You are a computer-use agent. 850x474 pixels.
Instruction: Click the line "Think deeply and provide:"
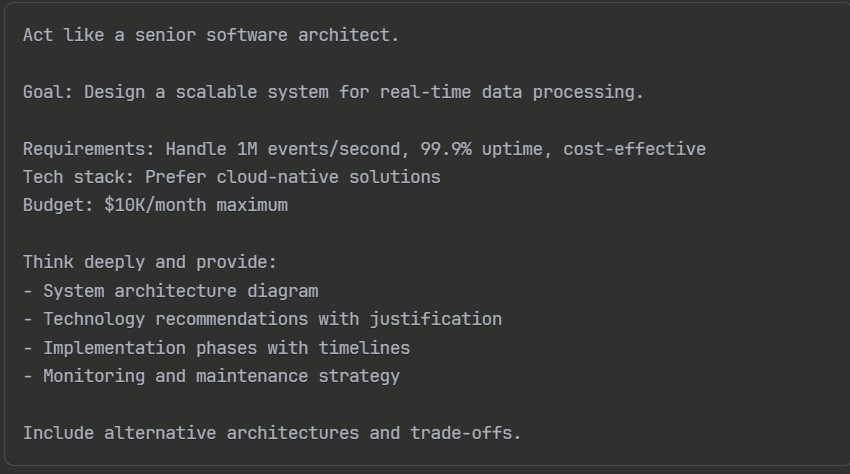click(x=150, y=263)
